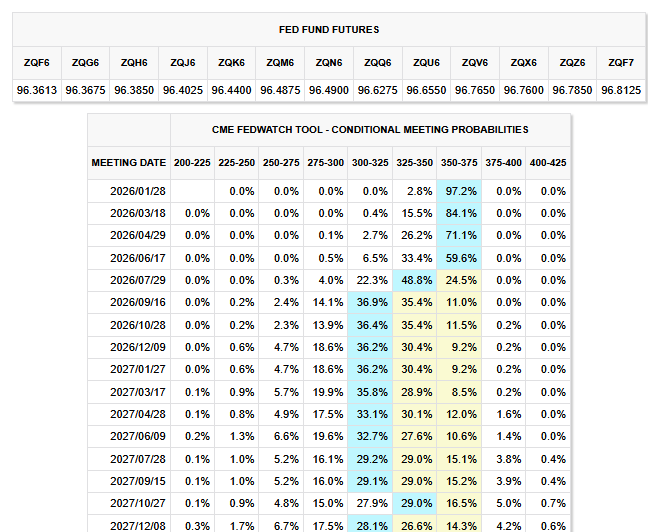Click the ZQF7 contract header
648x532 pixels.
pyautogui.click(x=620, y=62)
